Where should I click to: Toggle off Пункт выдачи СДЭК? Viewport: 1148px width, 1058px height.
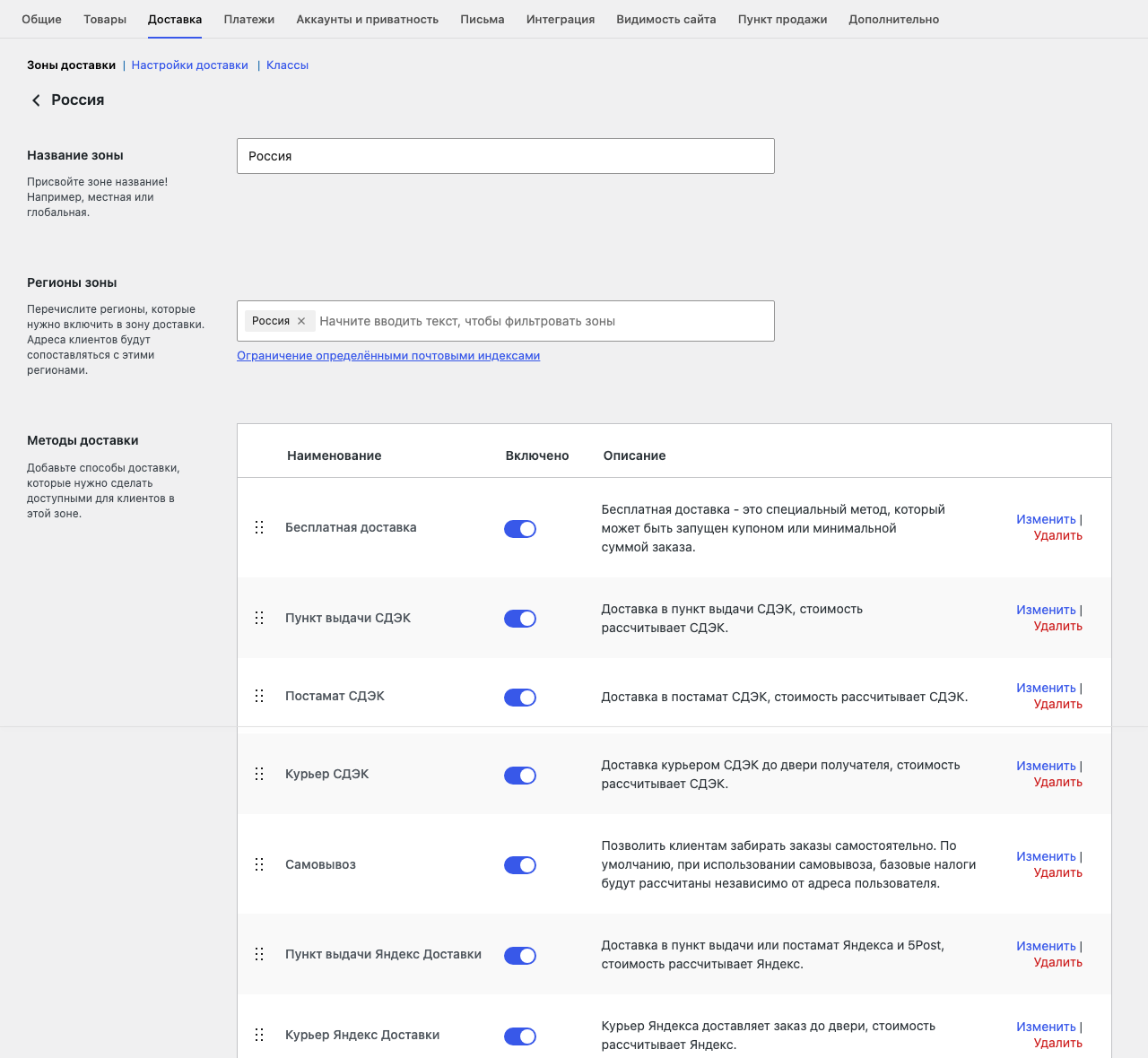click(520, 619)
